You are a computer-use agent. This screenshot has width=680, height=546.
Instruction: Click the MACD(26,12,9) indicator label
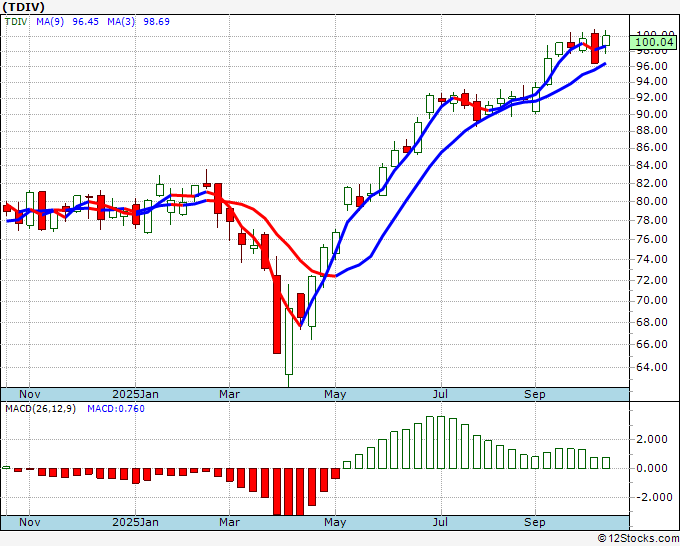(x=40, y=409)
